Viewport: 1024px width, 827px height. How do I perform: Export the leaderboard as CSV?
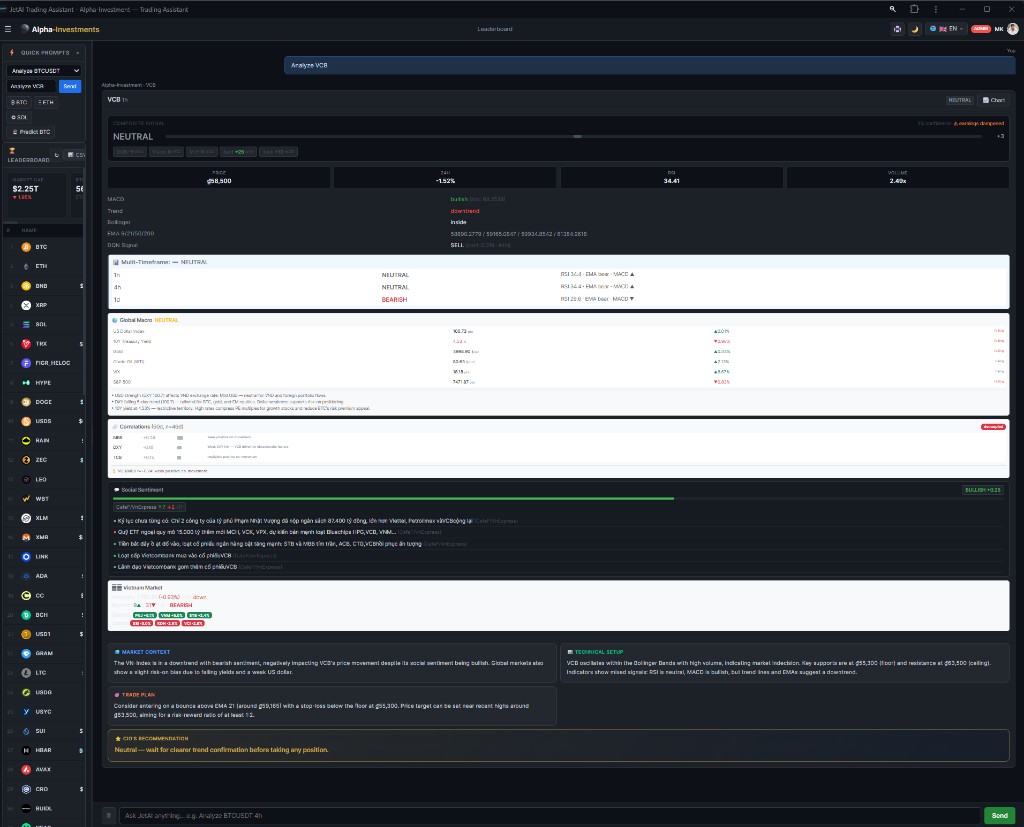(x=76, y=155)
